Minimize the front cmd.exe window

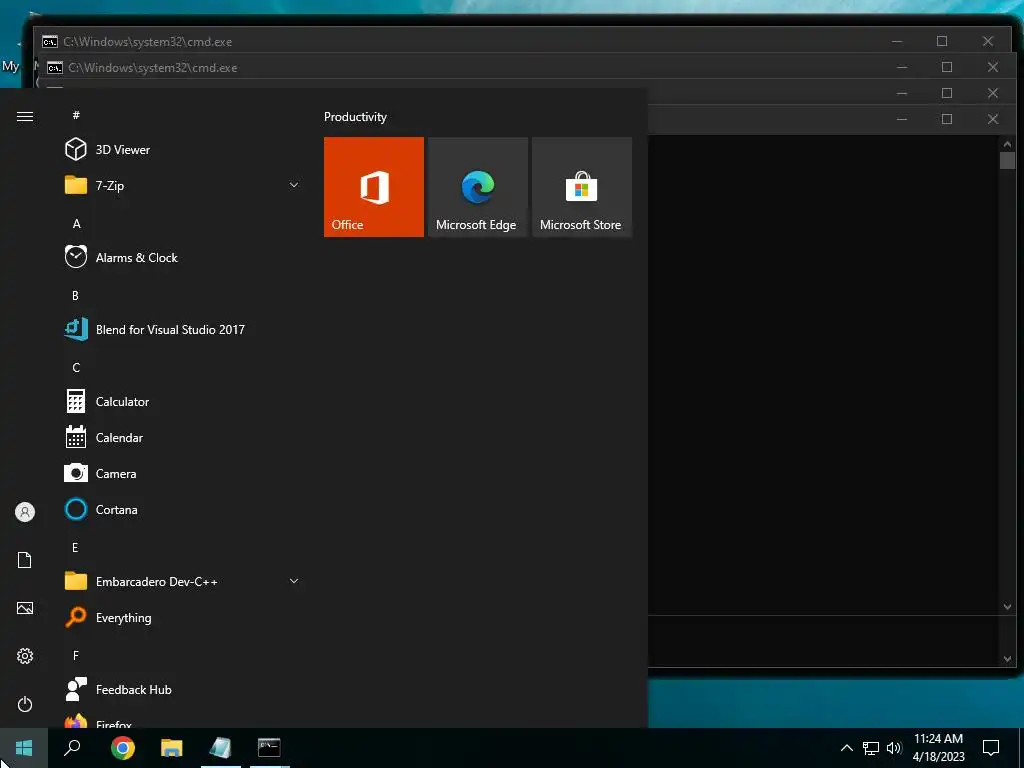coord(902,119)
